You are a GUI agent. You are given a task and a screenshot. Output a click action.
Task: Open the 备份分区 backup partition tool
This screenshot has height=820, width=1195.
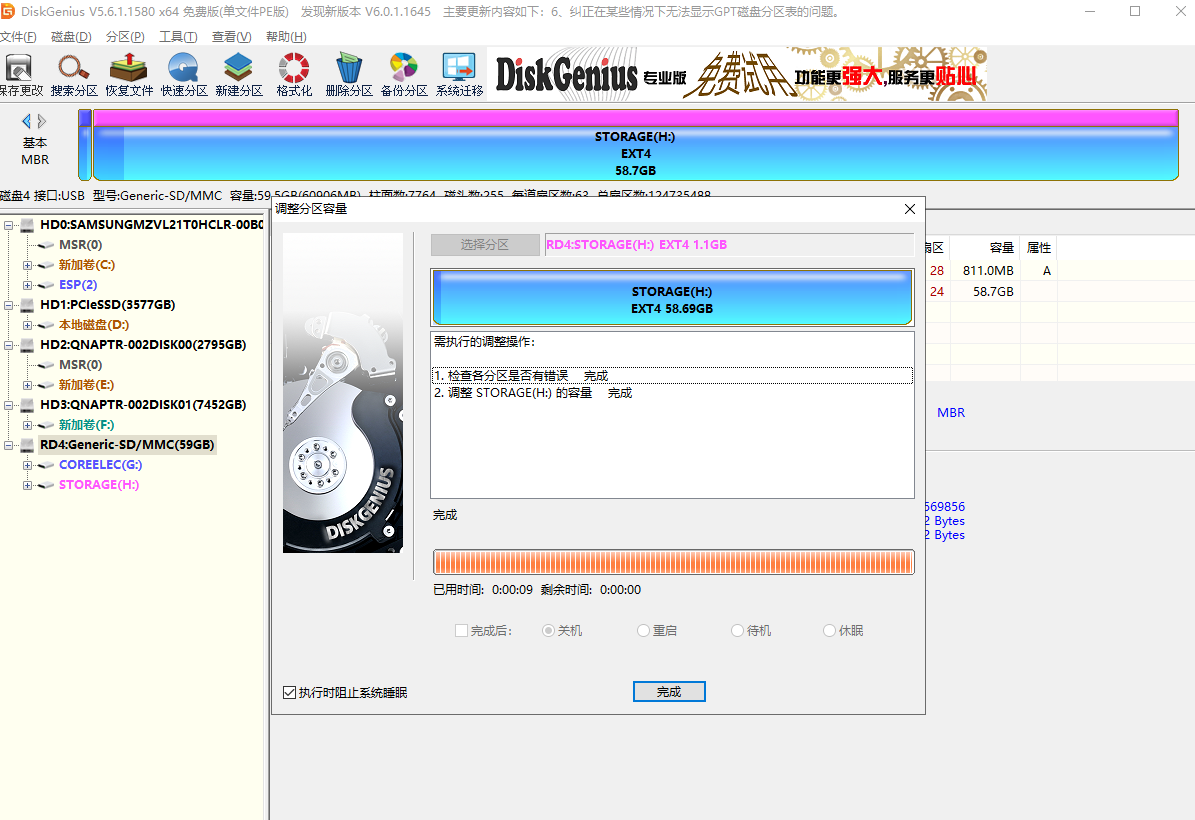point(404,75)
